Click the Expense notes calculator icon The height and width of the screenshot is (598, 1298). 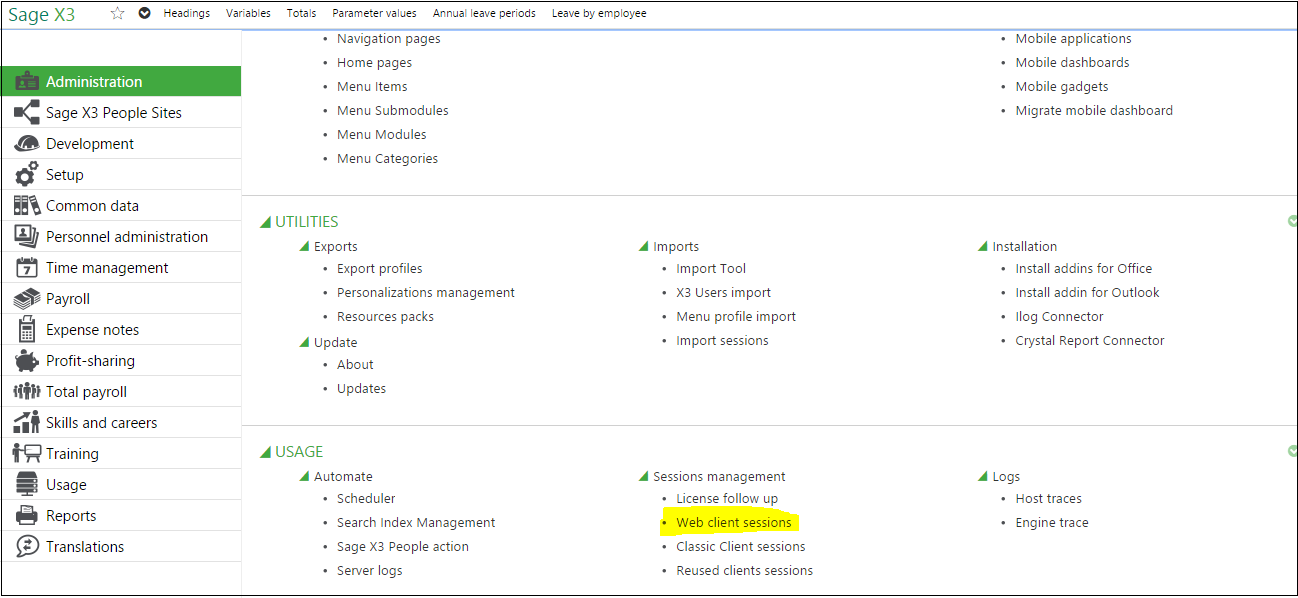click(x=27, y=330)
